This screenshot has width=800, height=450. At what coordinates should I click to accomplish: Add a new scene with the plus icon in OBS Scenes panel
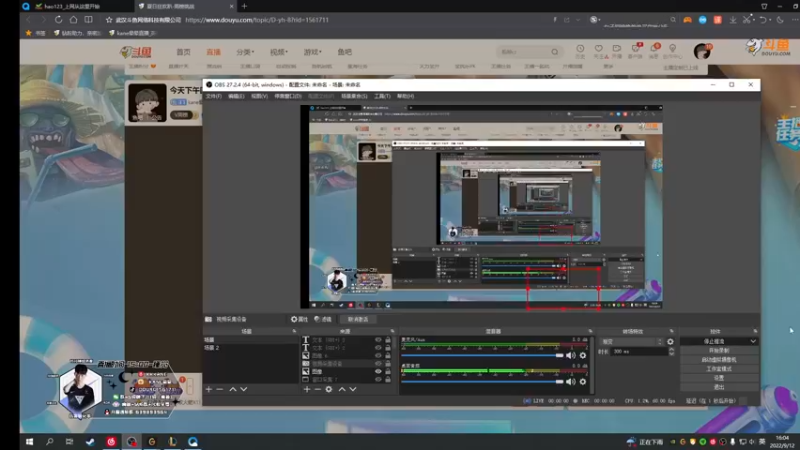point(209,389)
